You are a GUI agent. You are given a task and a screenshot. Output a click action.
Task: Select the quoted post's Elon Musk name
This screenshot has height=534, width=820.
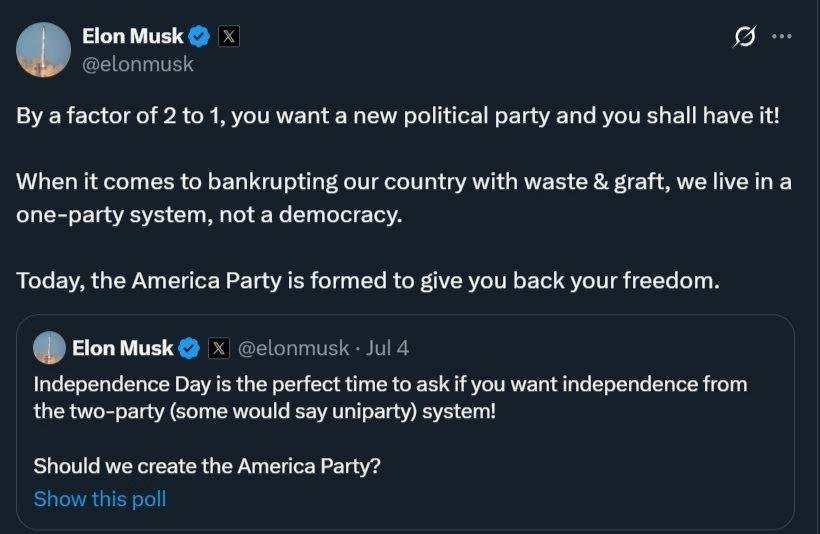pyautogui.click(x=122, y=348)
